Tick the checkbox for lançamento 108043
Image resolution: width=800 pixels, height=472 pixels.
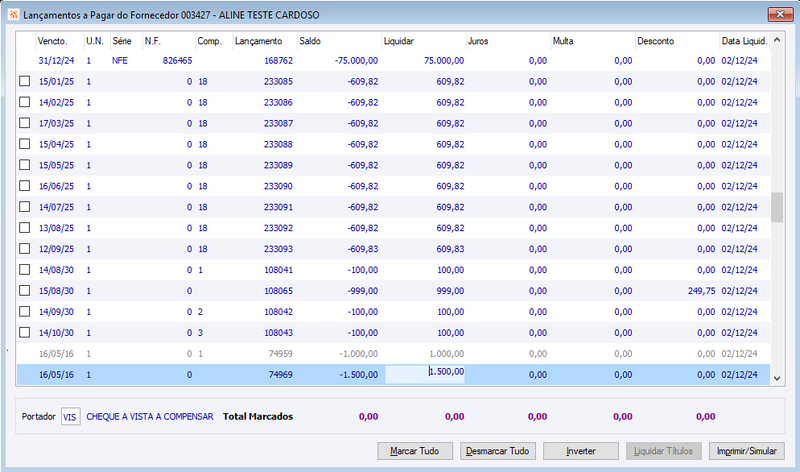(x=24, y=332)
